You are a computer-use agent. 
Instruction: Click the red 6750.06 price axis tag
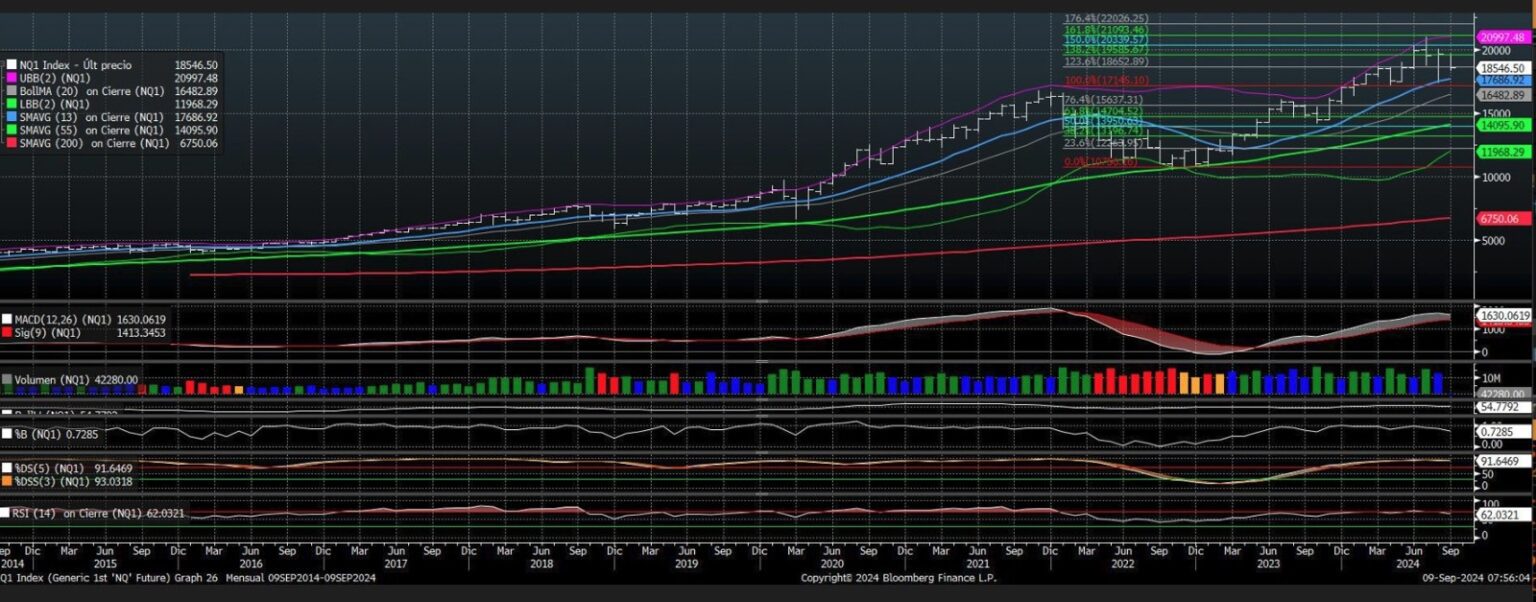(1501, 218)
